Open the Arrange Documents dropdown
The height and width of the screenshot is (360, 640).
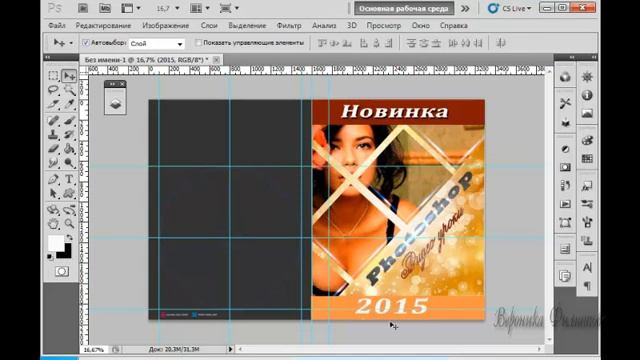click(200, 8)
